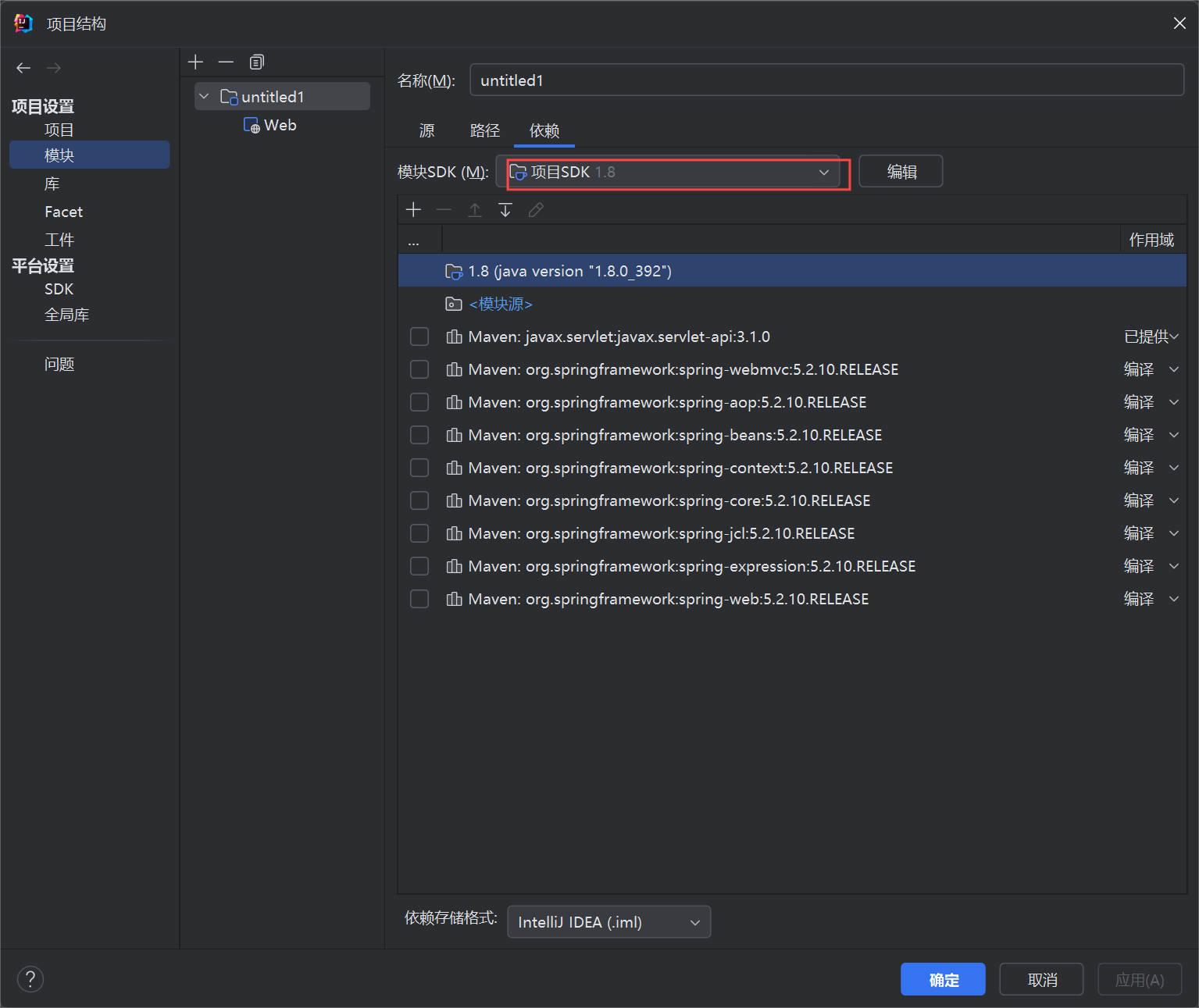The width and height of the screenshot is (1199, 1008).
Task: Click library icon of spring-web row
Action: (x=454, y=599)
